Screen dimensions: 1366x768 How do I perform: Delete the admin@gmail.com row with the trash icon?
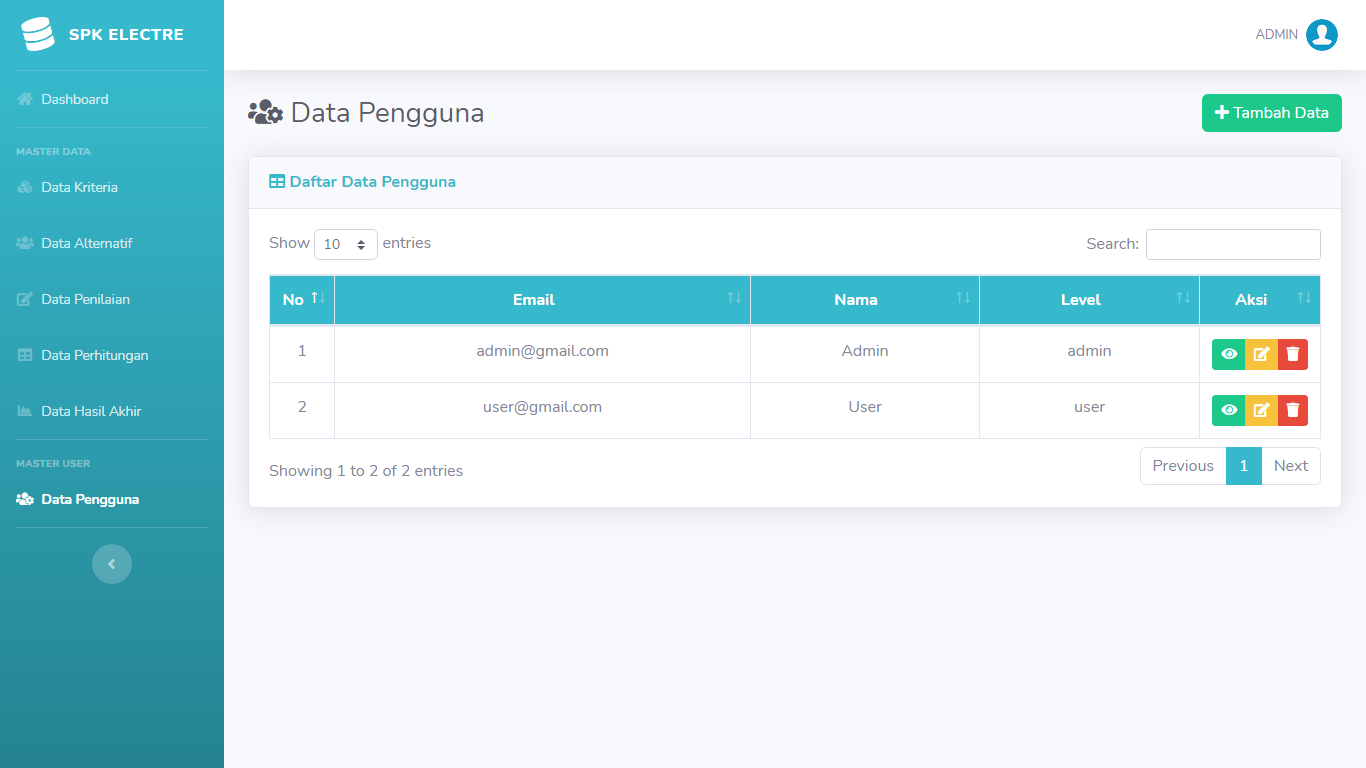(x=1293, y=354)
